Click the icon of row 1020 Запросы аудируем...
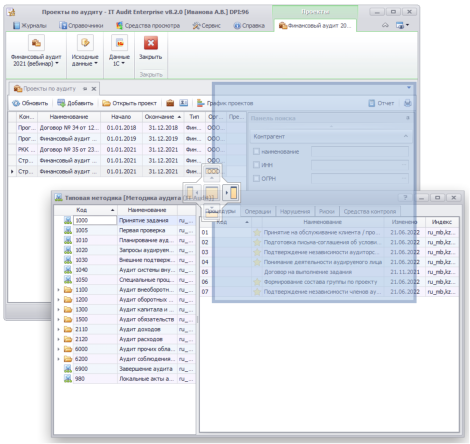 tap(68, 250)
